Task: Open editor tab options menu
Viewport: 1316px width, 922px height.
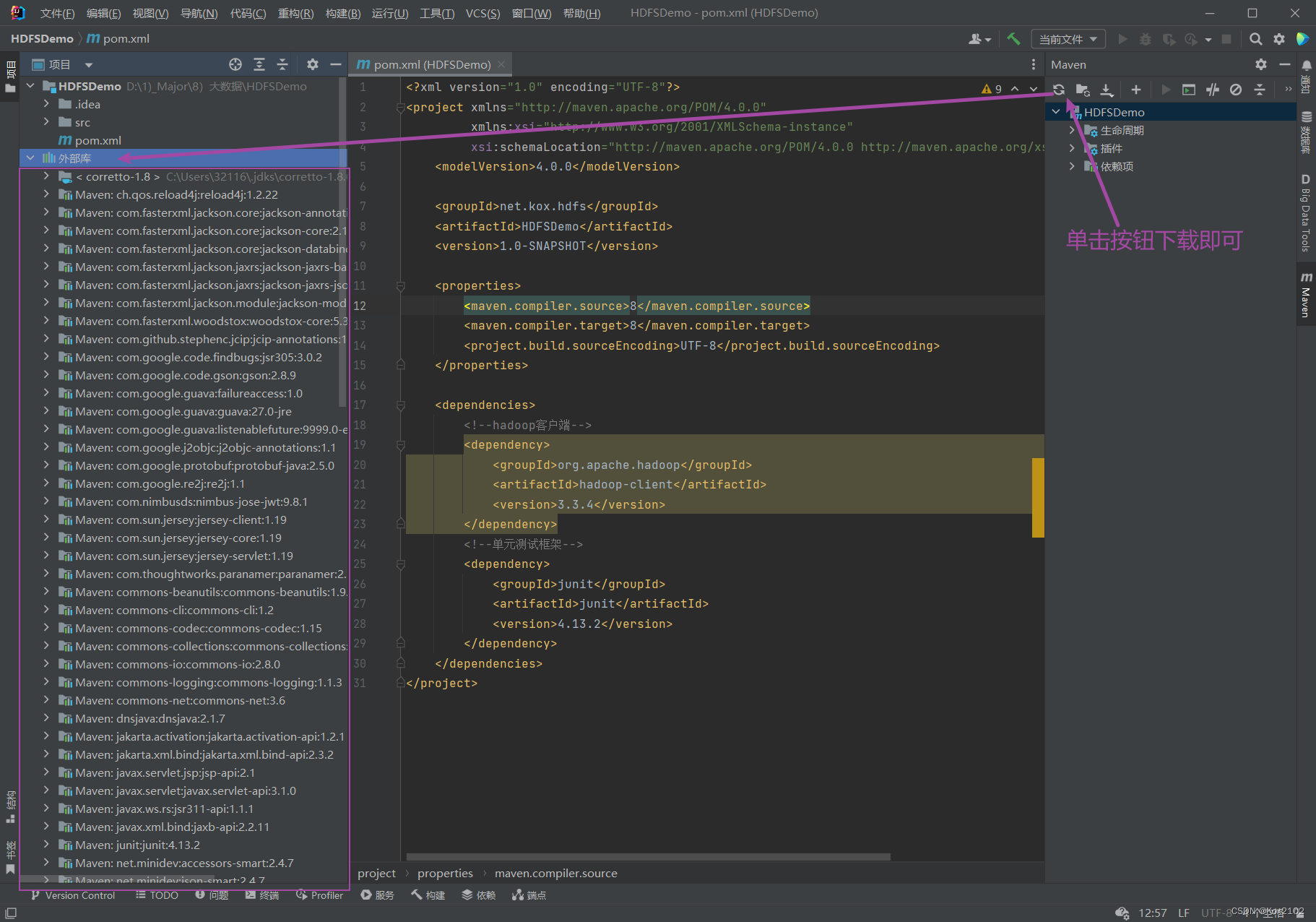Action: pyautogui.click(x=1034, y=64)
